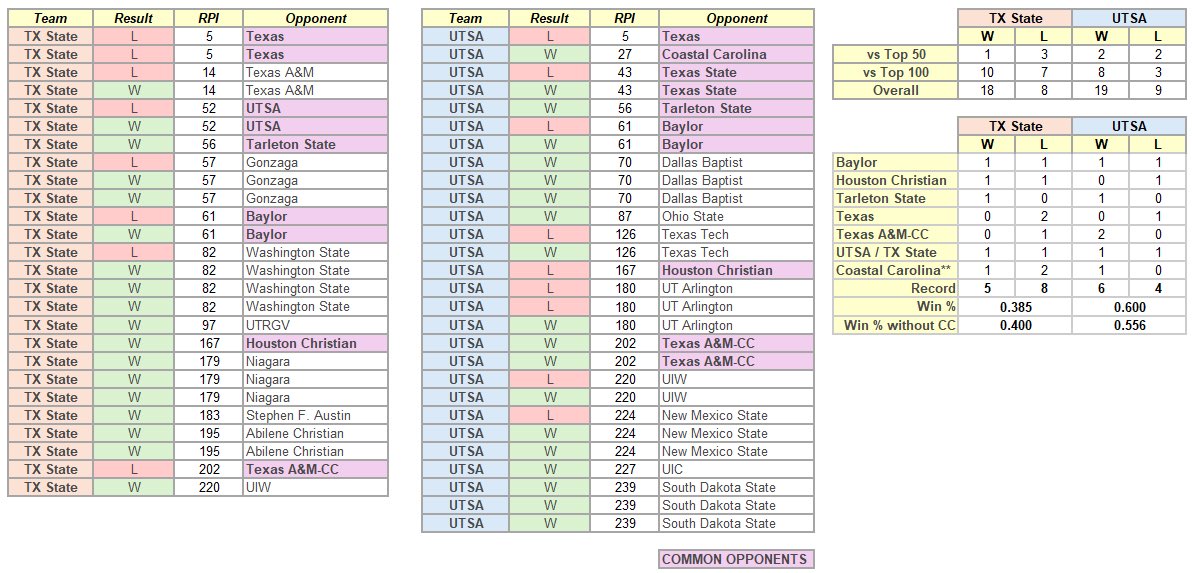The height and width of the screenshot is (573, 1192).
Task: Select the value 10 in vs Top 100 row
Action: [x=987, y=72]
